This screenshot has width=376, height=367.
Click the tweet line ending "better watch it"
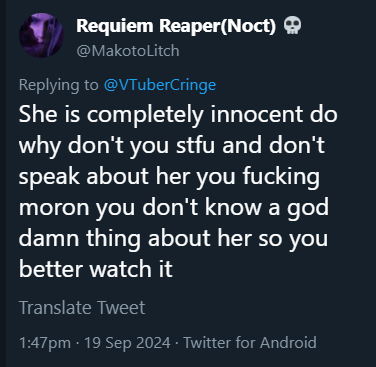(x=96, y=269)
